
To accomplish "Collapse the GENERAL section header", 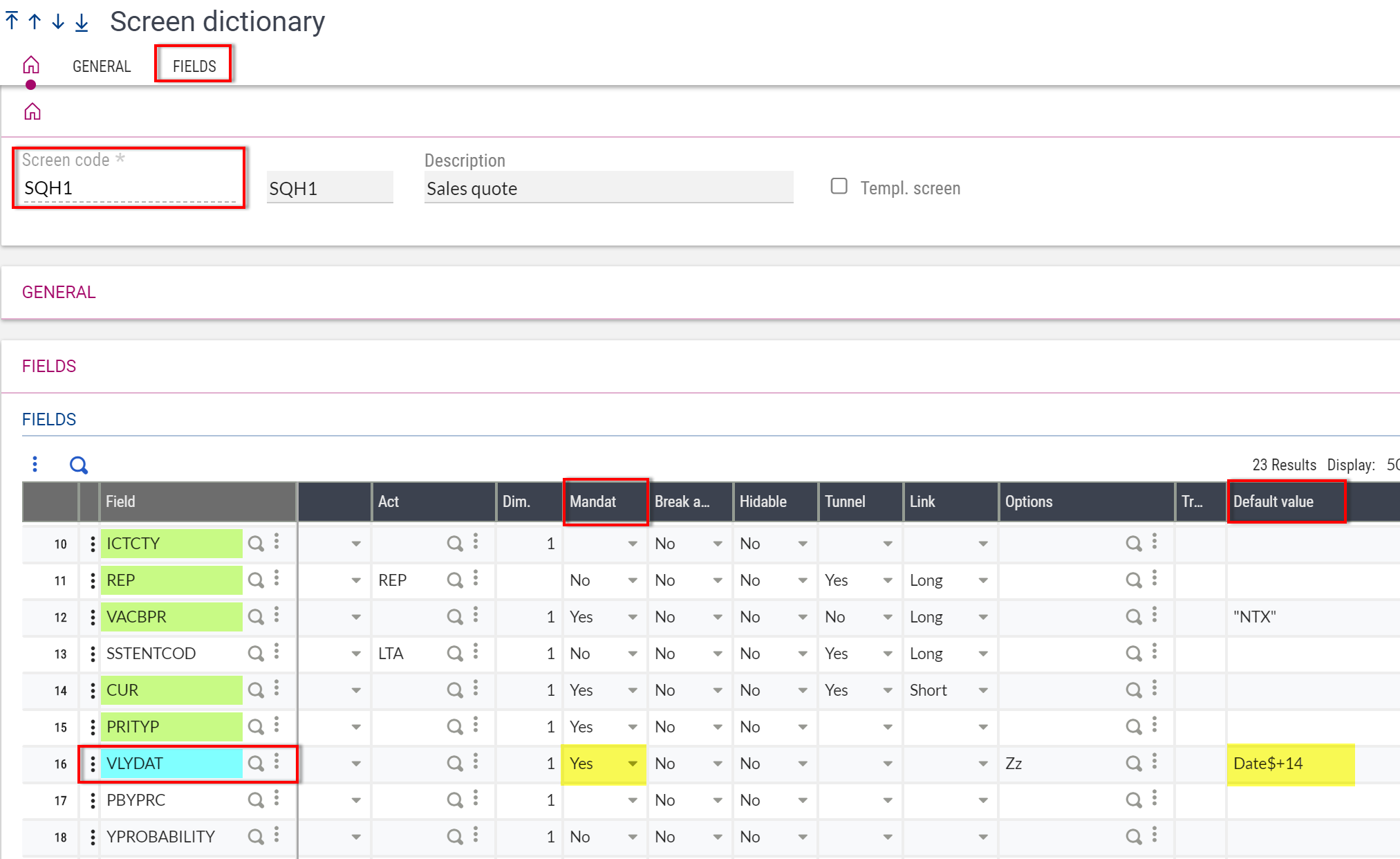I will point(59,292).
